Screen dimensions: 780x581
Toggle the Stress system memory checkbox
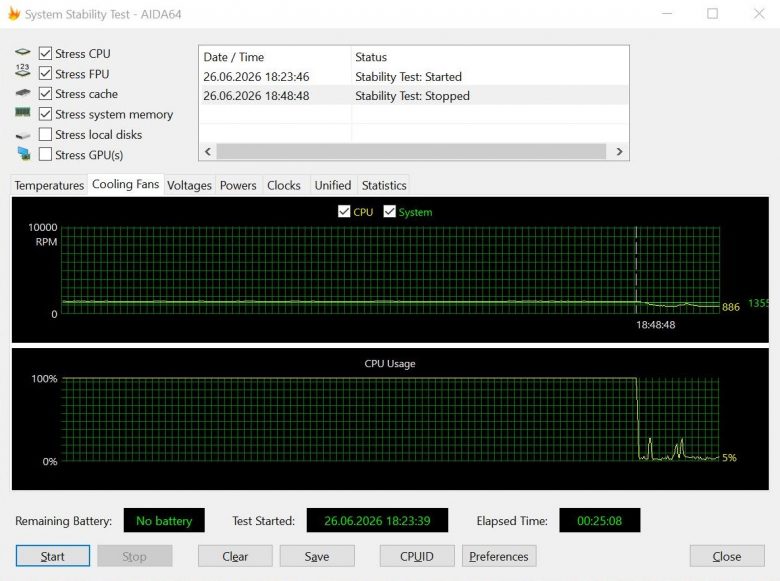coord(45,114)
